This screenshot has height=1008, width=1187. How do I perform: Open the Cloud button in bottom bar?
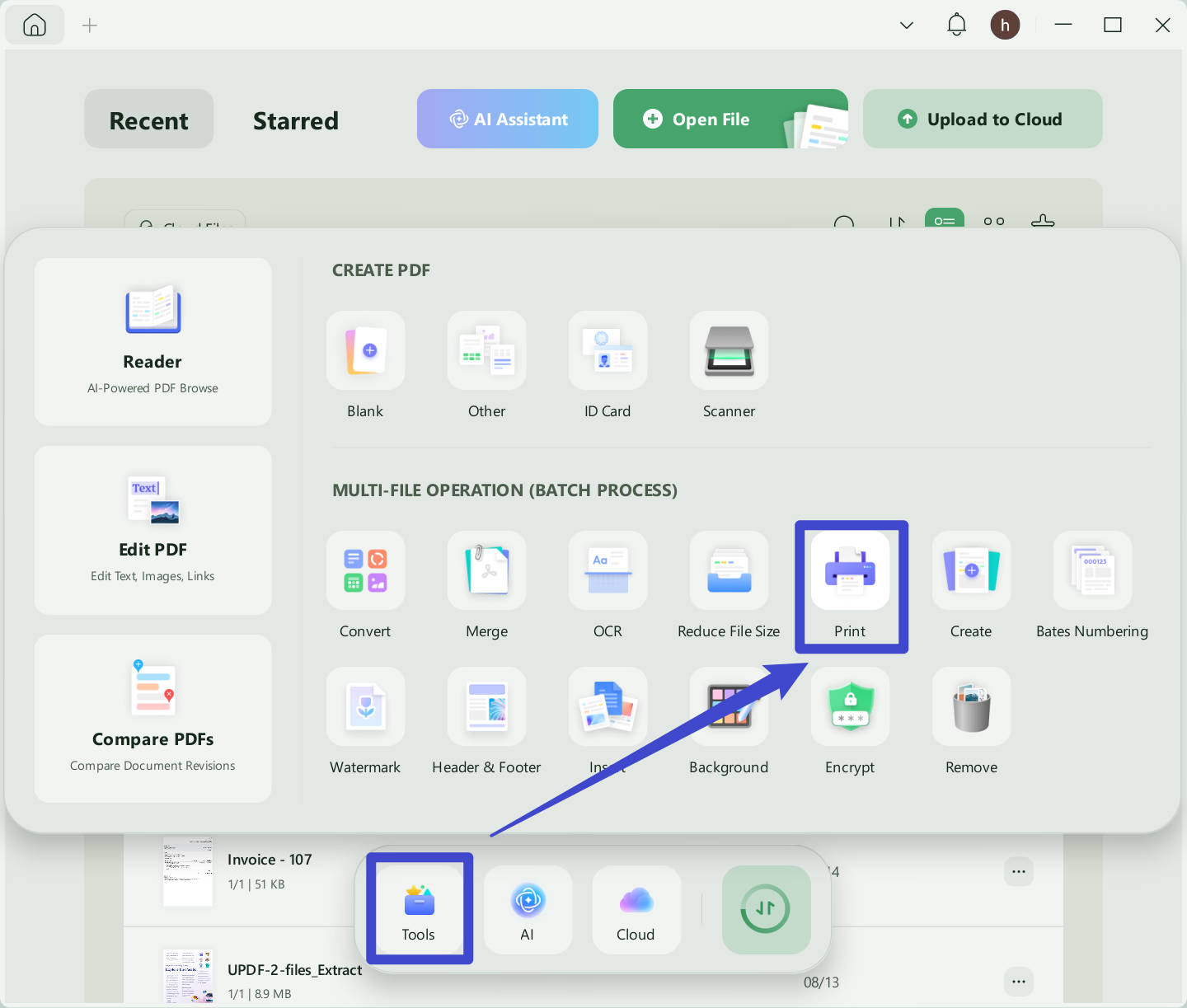[x=636, y=910]
